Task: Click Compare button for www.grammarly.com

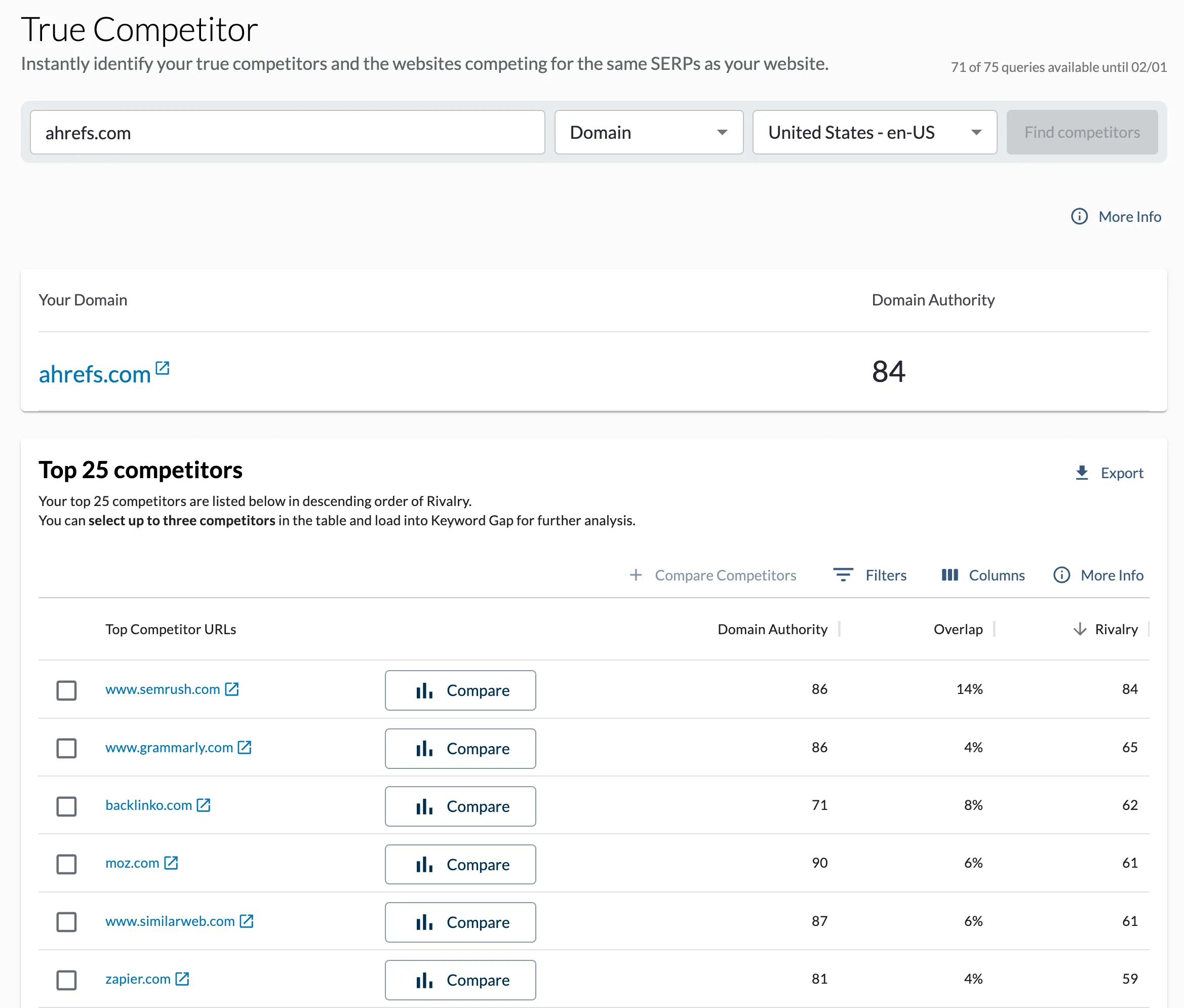Action: click(460, 749)
